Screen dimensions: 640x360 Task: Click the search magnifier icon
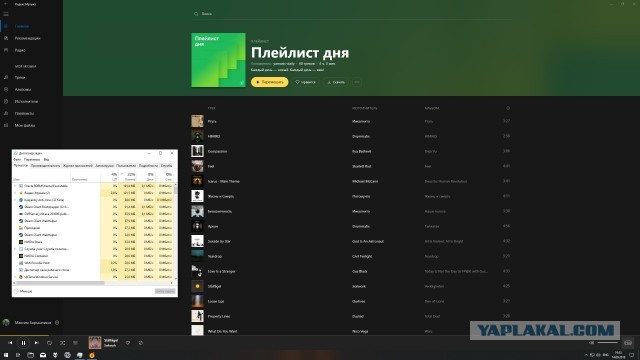coord(196,14)
